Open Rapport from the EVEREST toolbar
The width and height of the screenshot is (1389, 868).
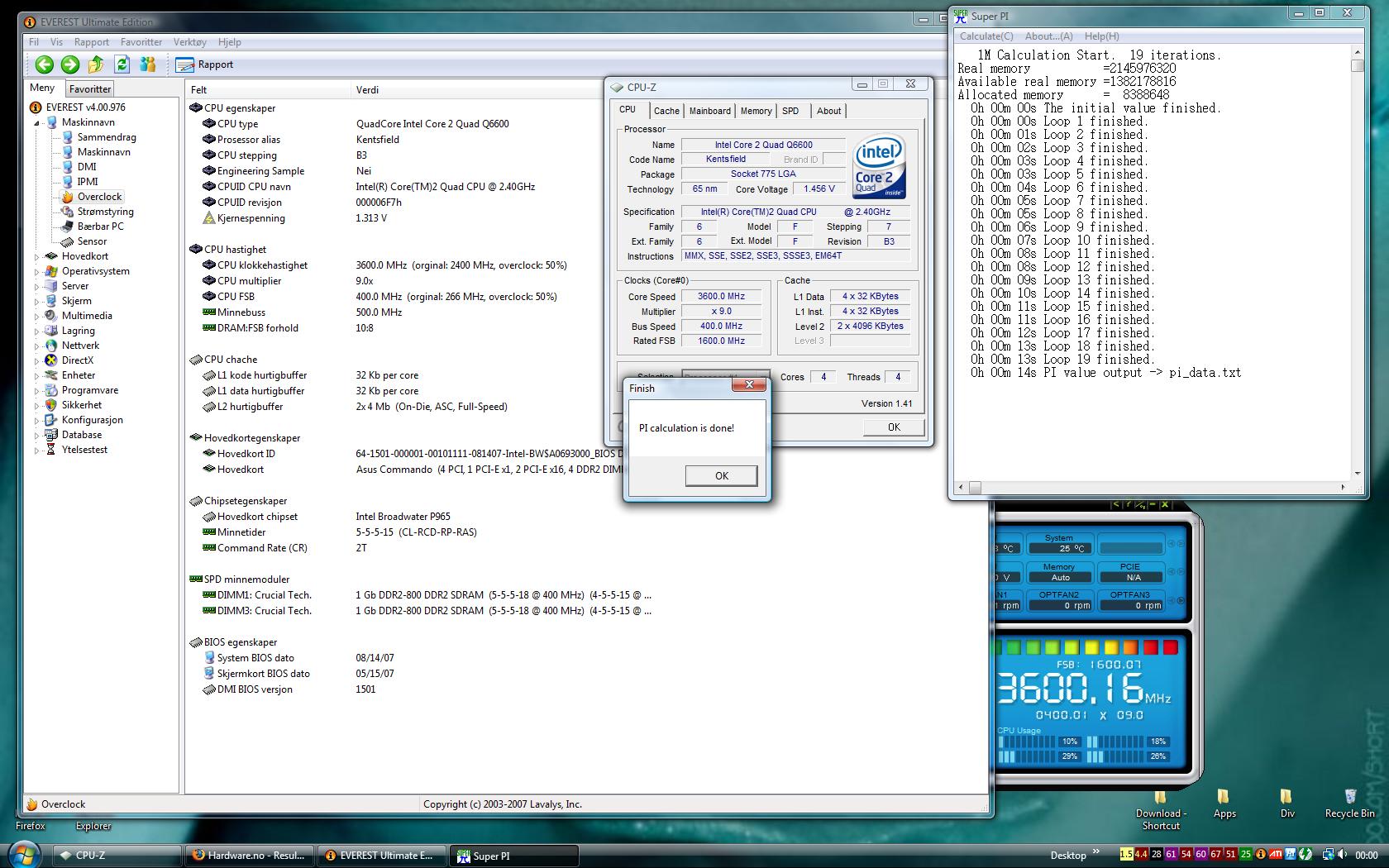(x=205, y=64)
